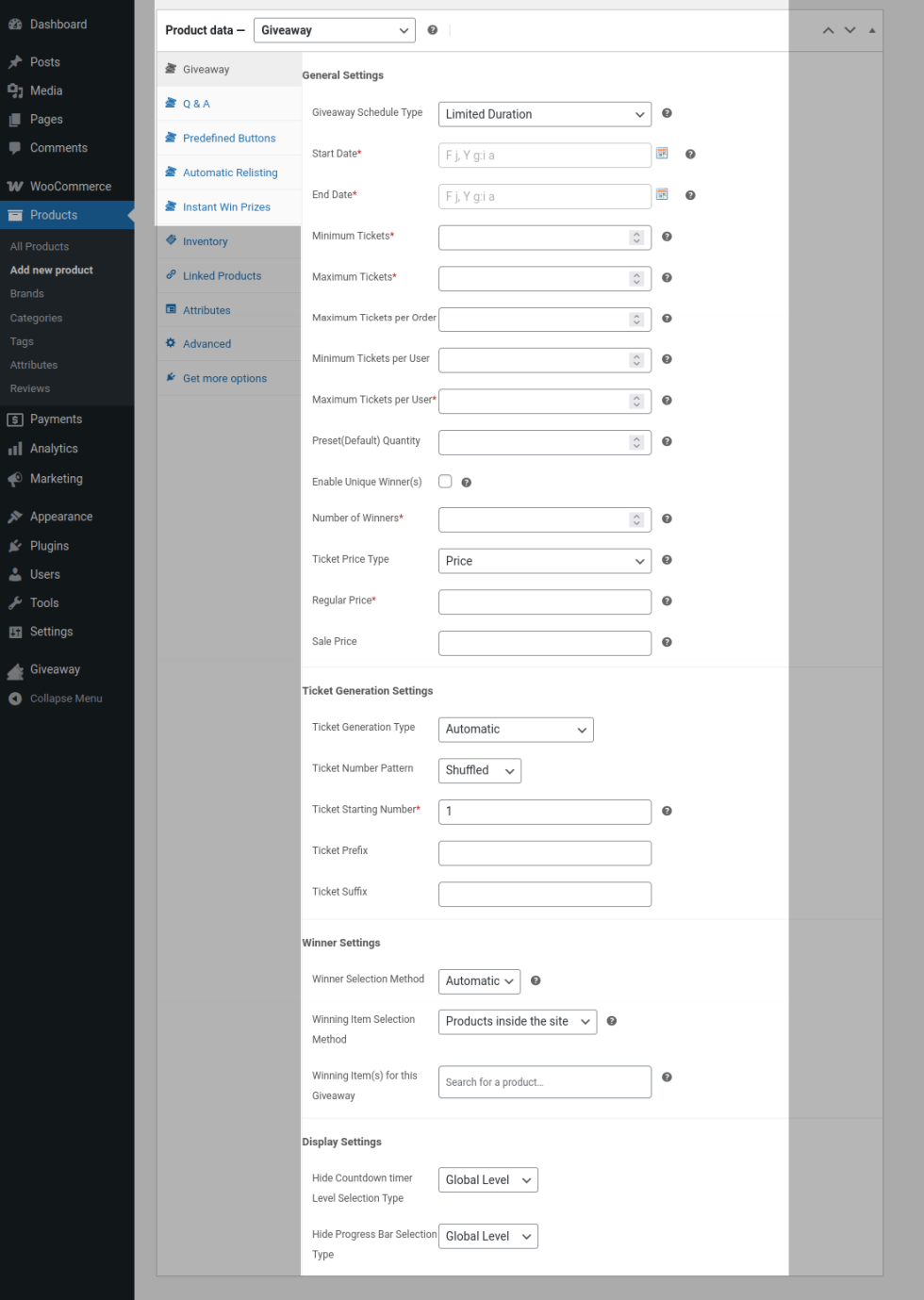This screenshot has width=924, height=1300.
Task: Open Categories submenu under Products
Action: 36,319
